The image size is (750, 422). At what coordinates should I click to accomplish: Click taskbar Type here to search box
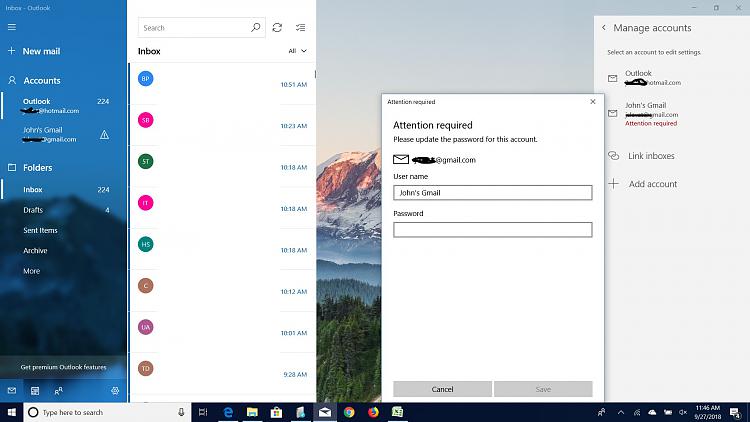tap(107, 412)
